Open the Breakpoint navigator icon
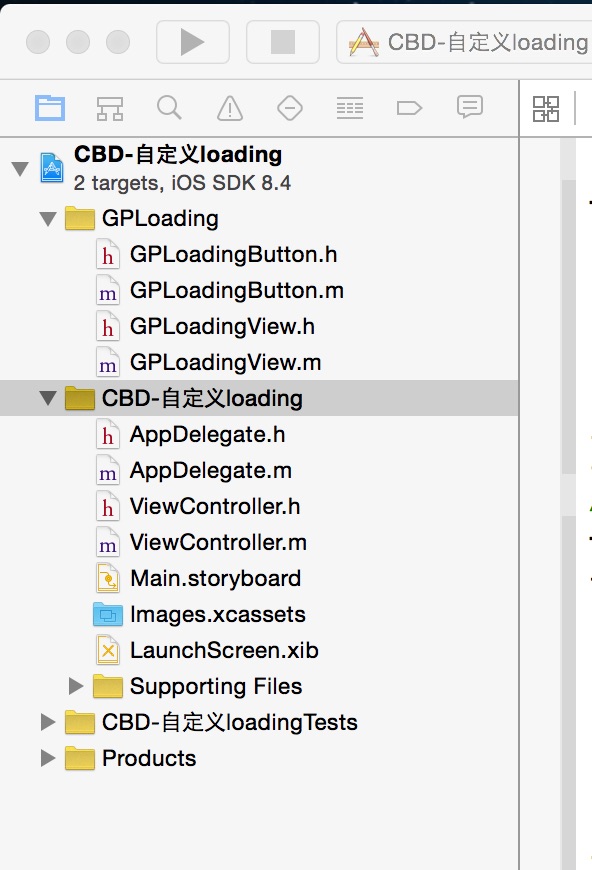 pyautogui.click(x=409, y=108)
